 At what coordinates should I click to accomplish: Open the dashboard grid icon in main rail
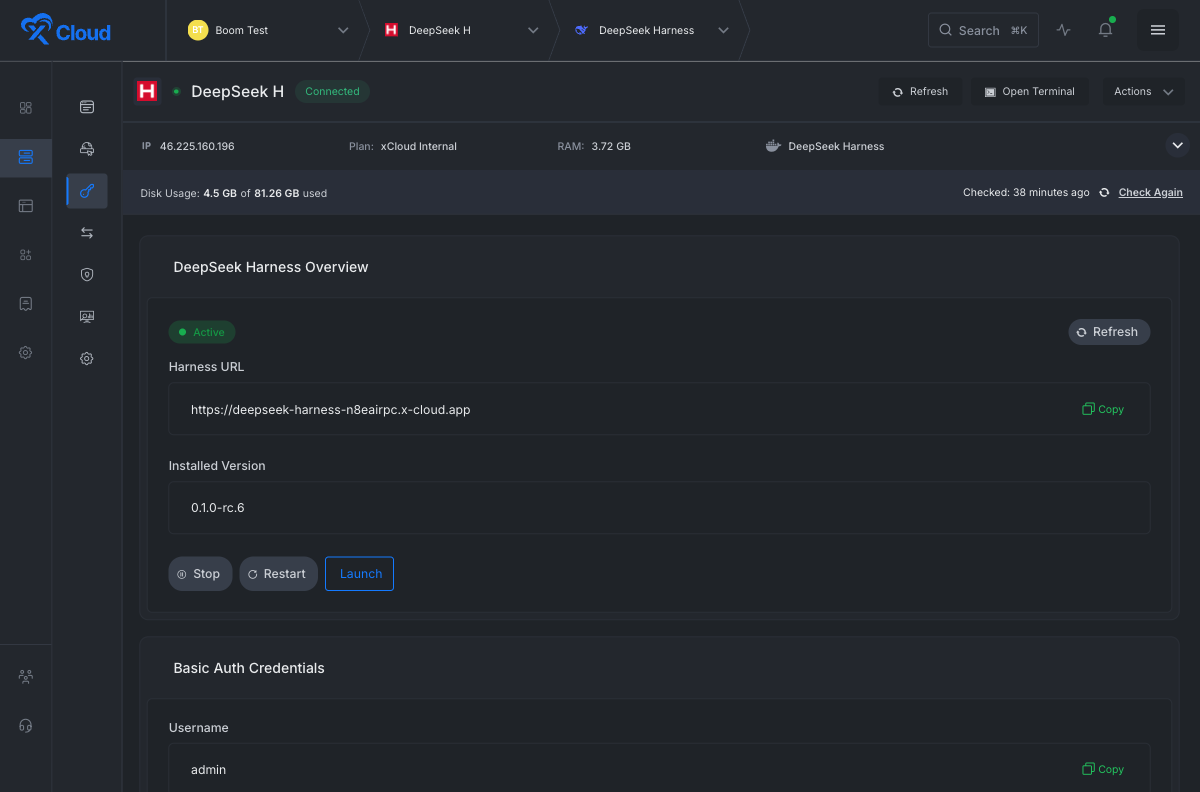tap(26, 108)
